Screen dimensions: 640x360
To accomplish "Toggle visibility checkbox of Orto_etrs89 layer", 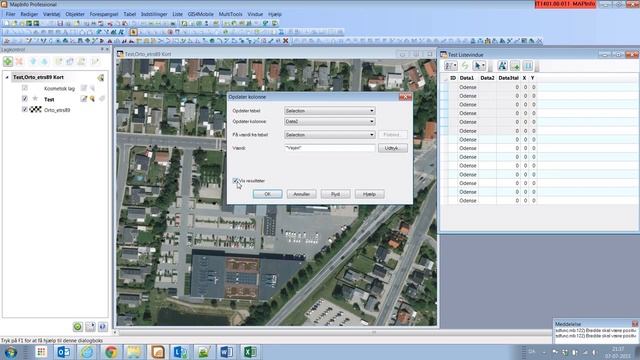I will pyautogui.click(x=25, y=110).
